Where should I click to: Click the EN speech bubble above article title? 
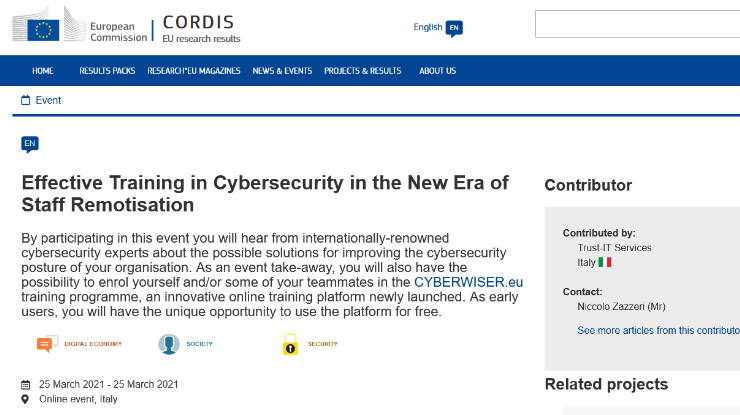click(x=30, y=144)
